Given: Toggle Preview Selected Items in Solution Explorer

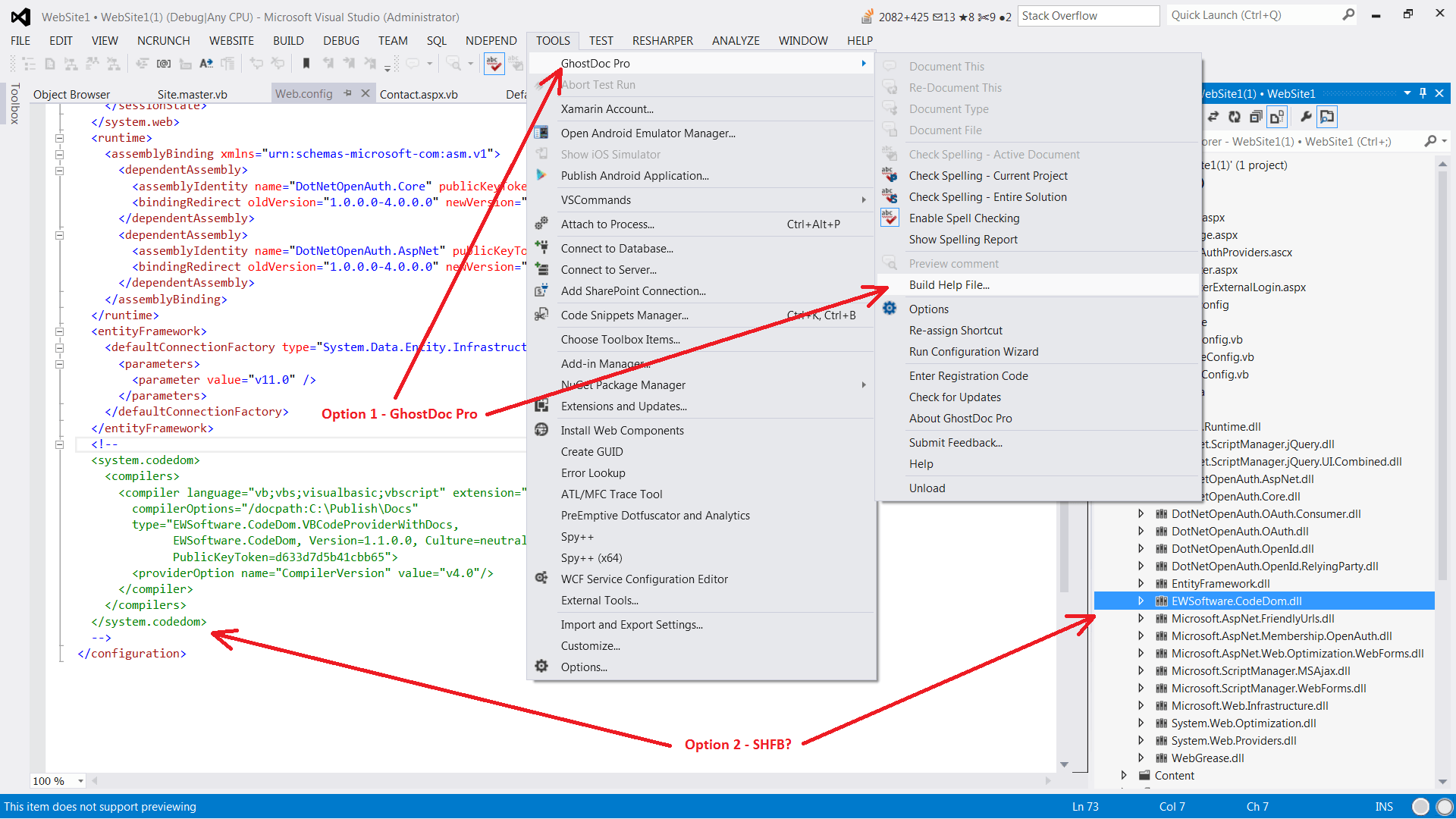Looking at the screenshot, I should pyautogui.click(x=1327, y=117).
